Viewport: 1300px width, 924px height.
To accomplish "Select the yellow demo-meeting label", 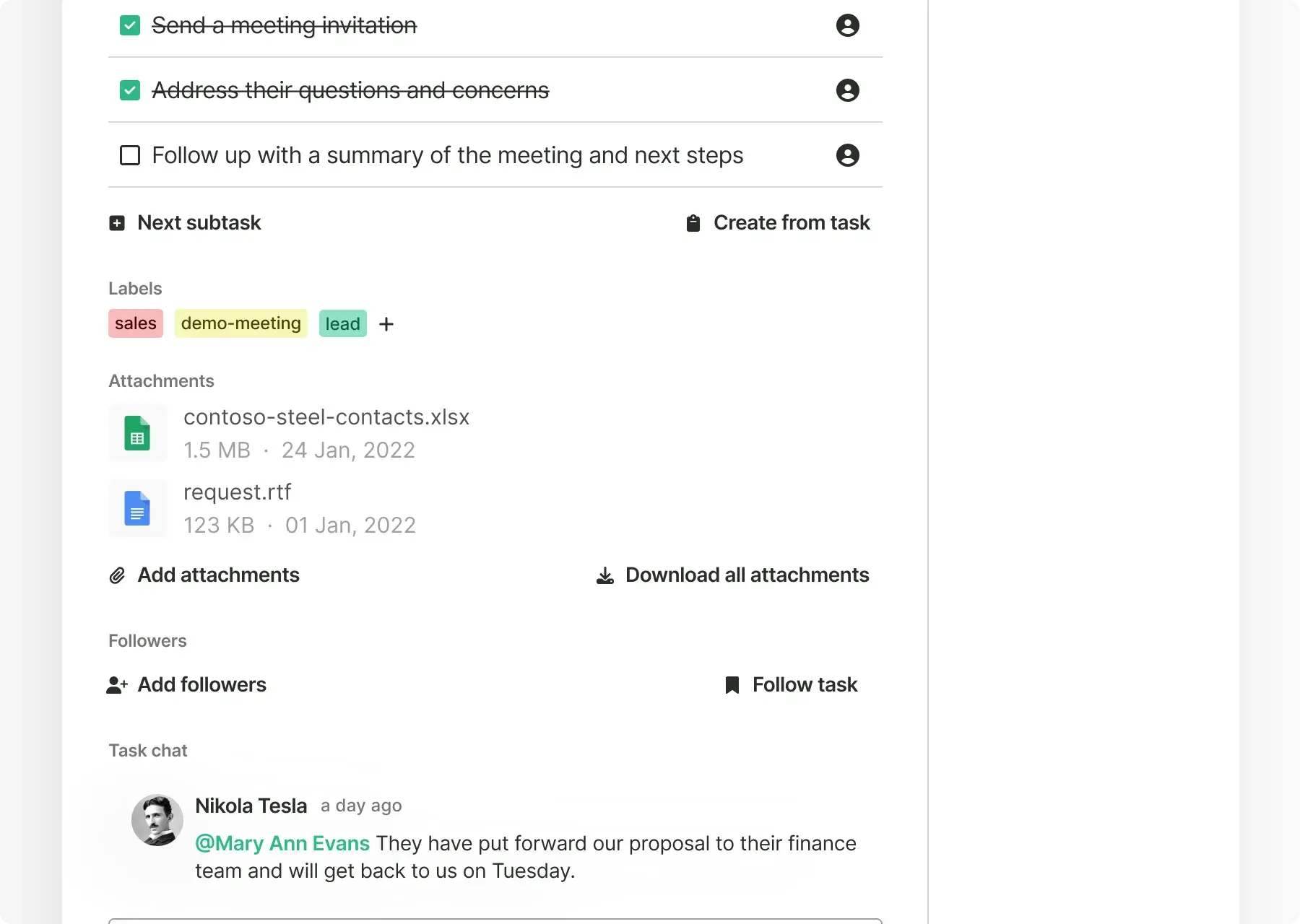I will (x=241, y=323).
